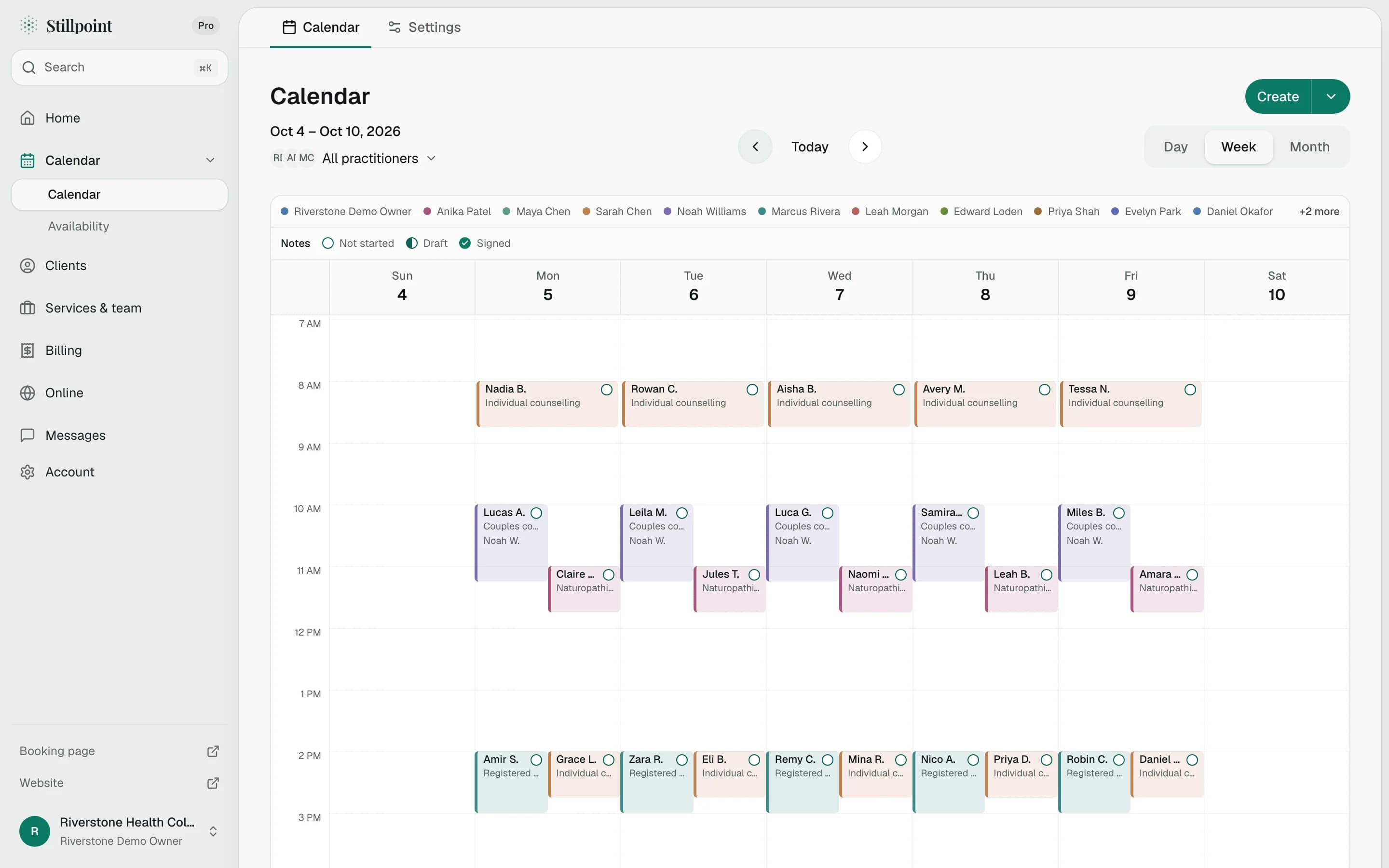Screen dimensions: 1389x868
Task: Click the Draft half-filled note icon
Action: pos(411,243)
